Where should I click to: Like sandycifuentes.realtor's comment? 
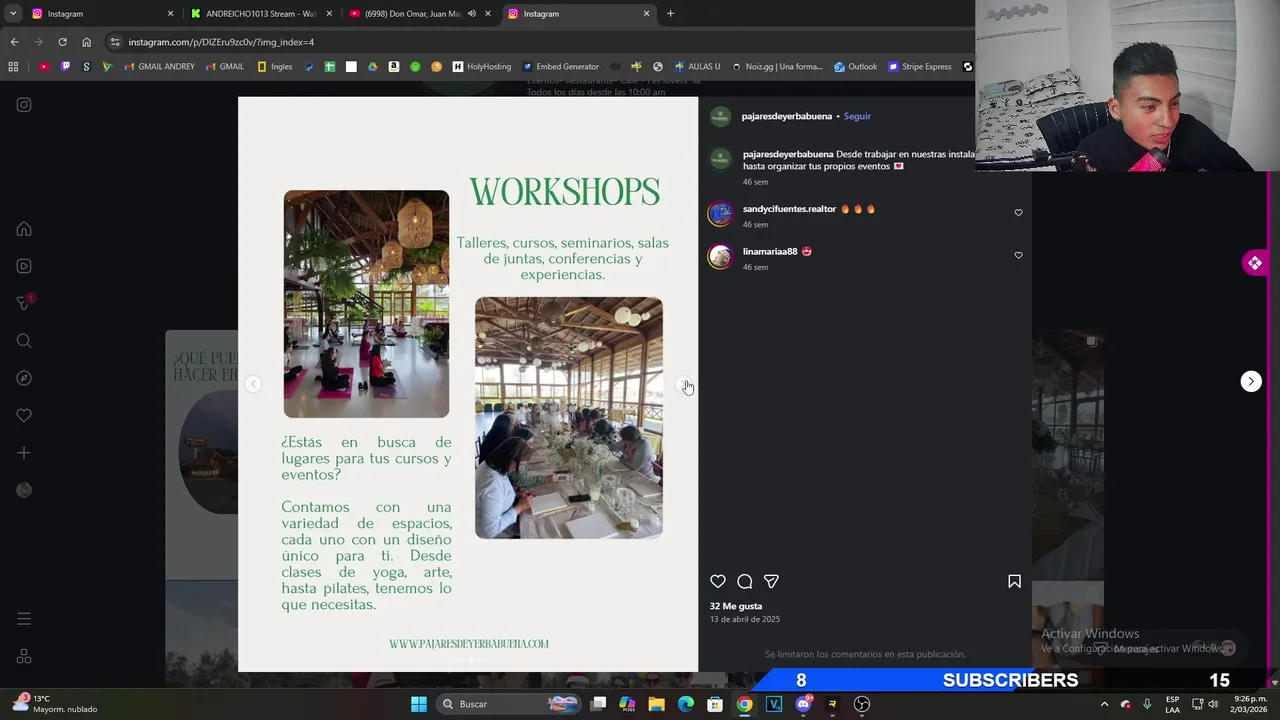coord(1018,212)
